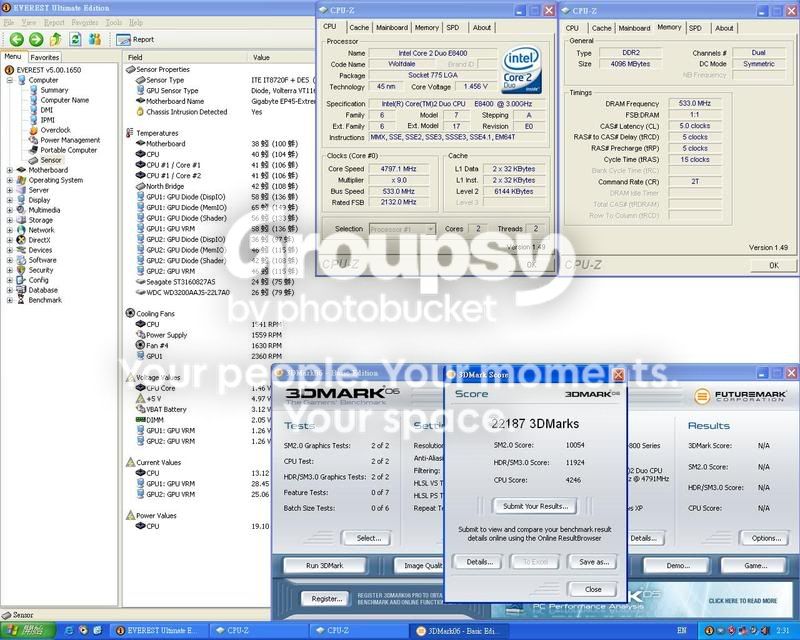Expand the Storage tree node
Screen dimensions: 800x640
tap(9, 220)
